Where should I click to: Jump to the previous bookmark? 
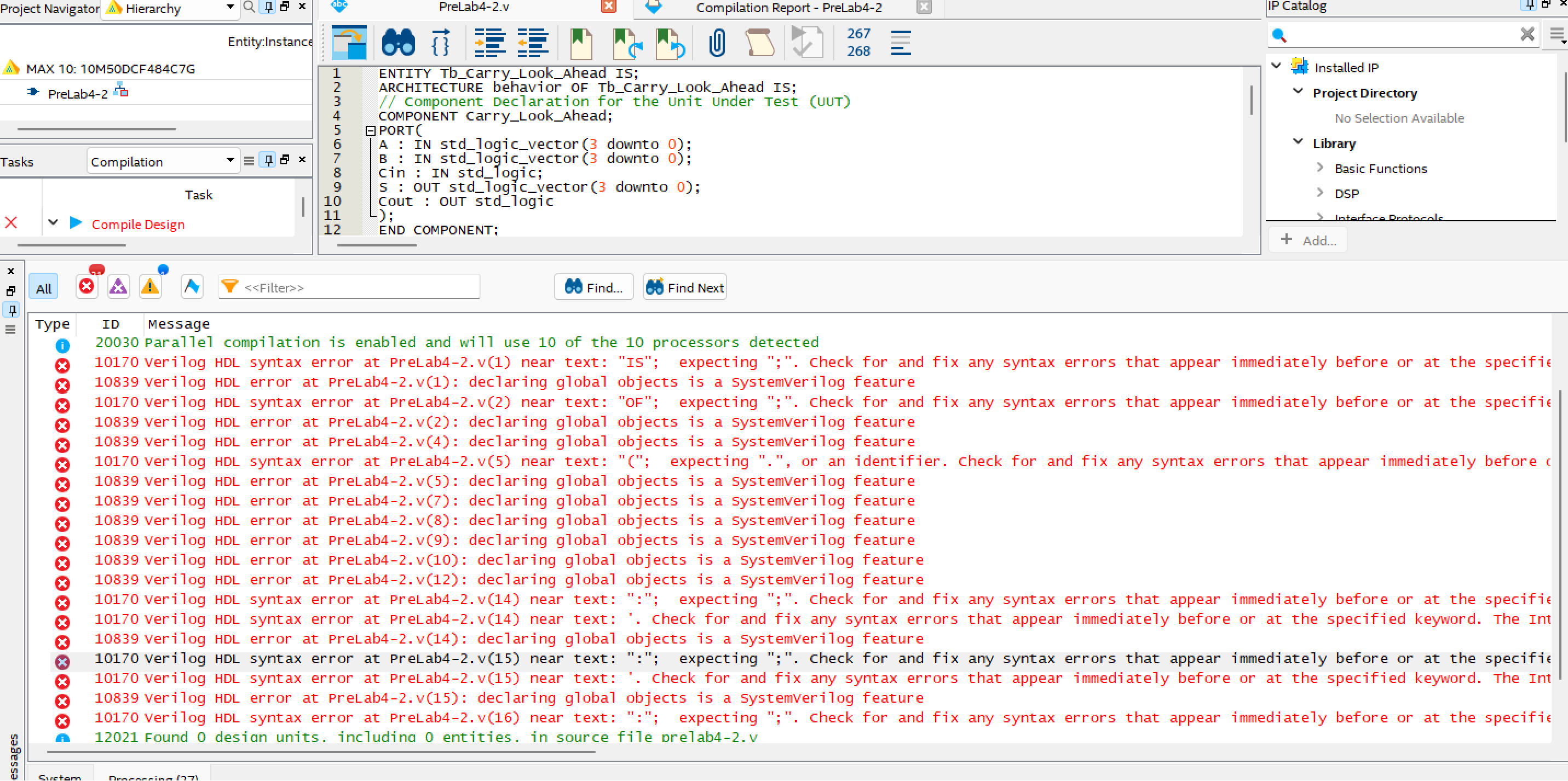[x=670, y=44]
